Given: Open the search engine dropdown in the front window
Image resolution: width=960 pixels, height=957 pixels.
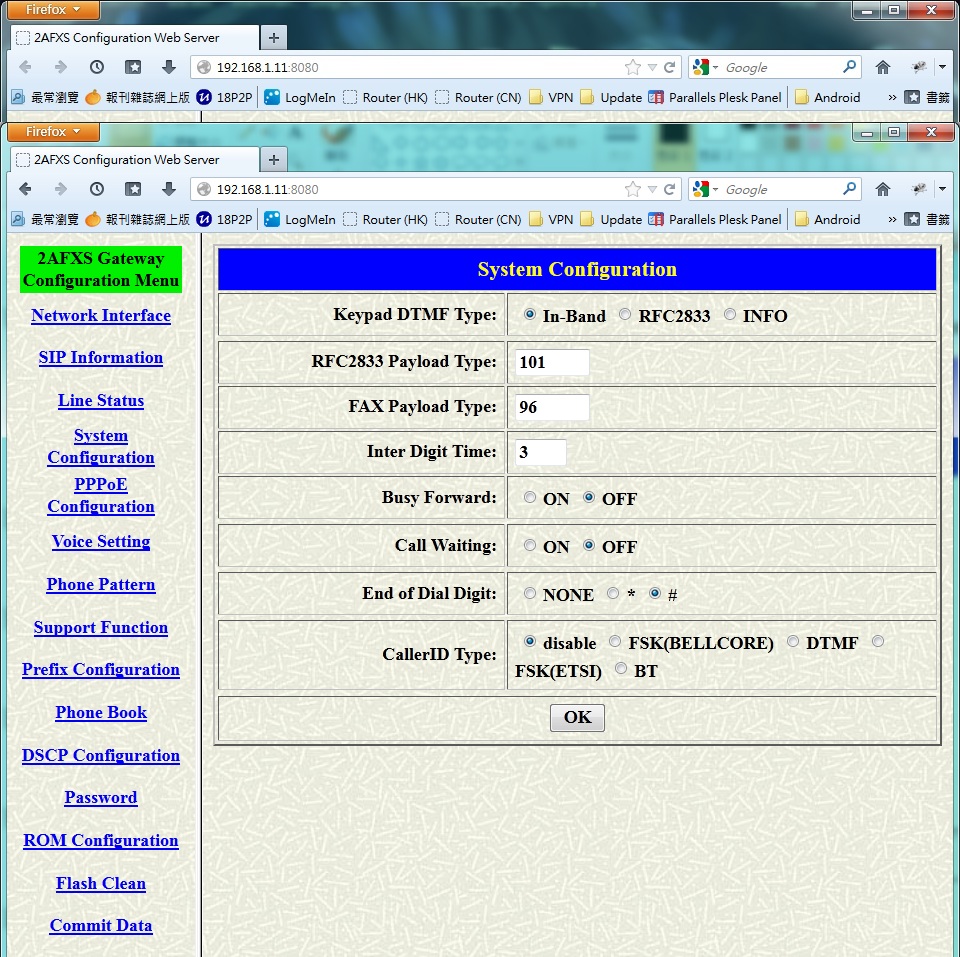Looking at the screenshot, I should [705, 189].
